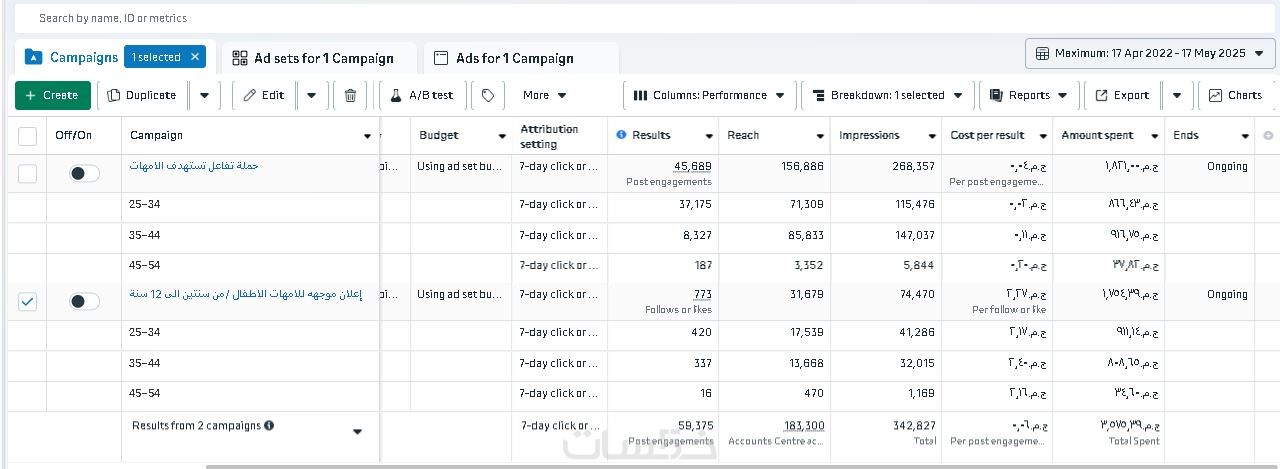Open A/B test with flask icon
The image size is (1280, 469).
(422, 96)
